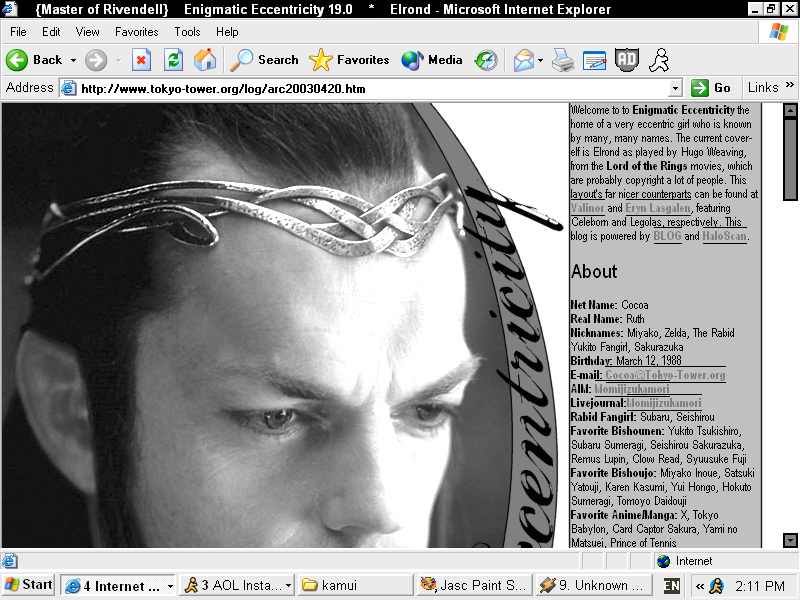
Task: Open the Forward history dropdown arrow
Action: [118, 60]
